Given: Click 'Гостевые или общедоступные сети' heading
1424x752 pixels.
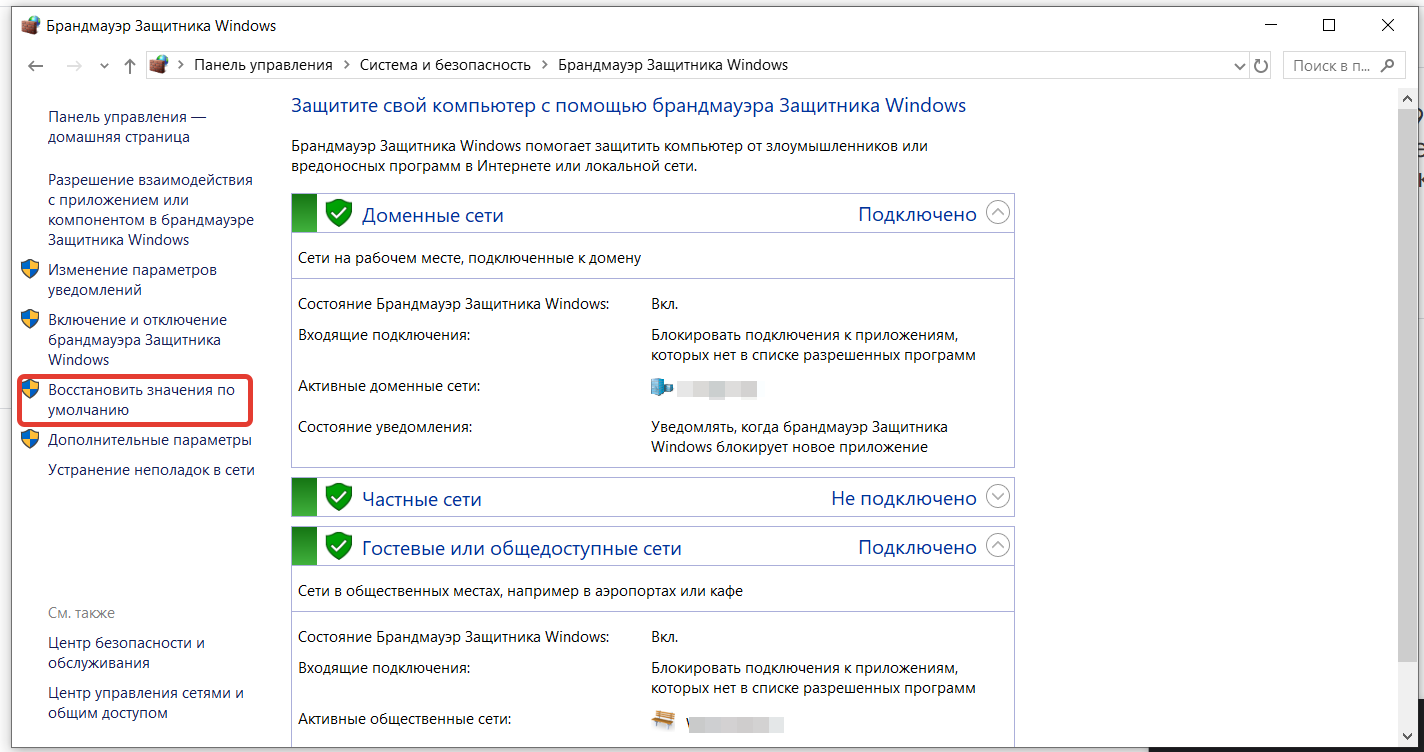Looking at the screenshot, I should click(x=521, y=549).
